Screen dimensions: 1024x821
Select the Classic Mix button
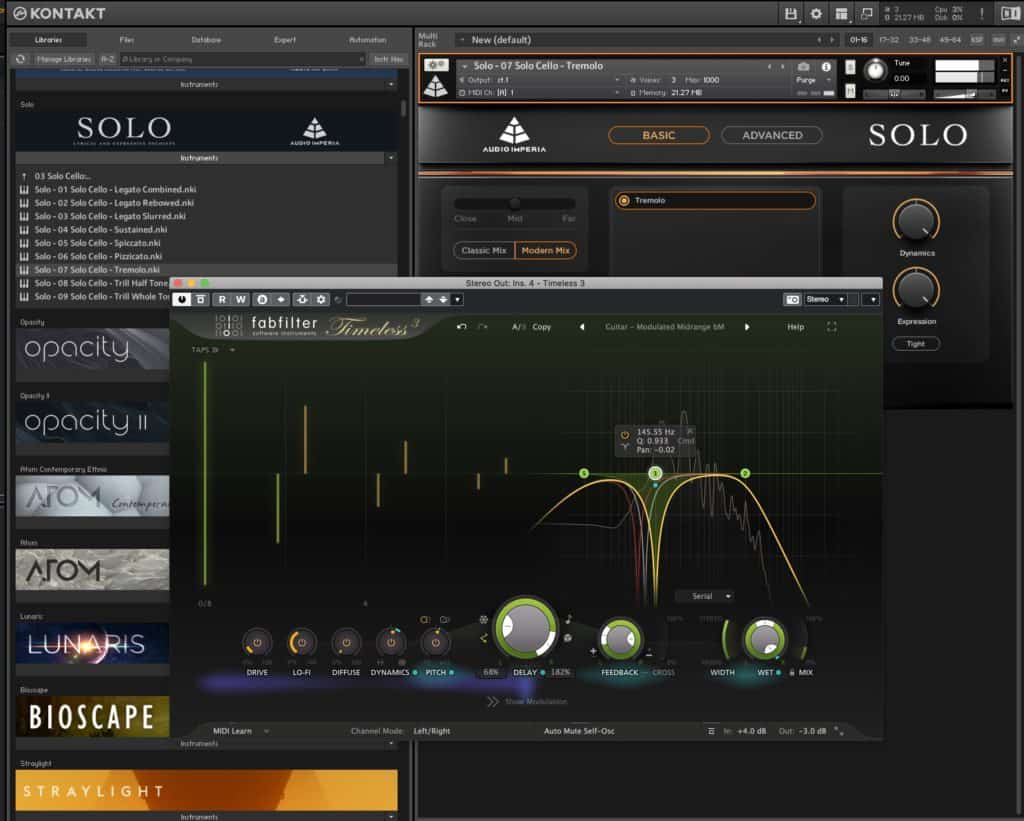tap(484, 250)
